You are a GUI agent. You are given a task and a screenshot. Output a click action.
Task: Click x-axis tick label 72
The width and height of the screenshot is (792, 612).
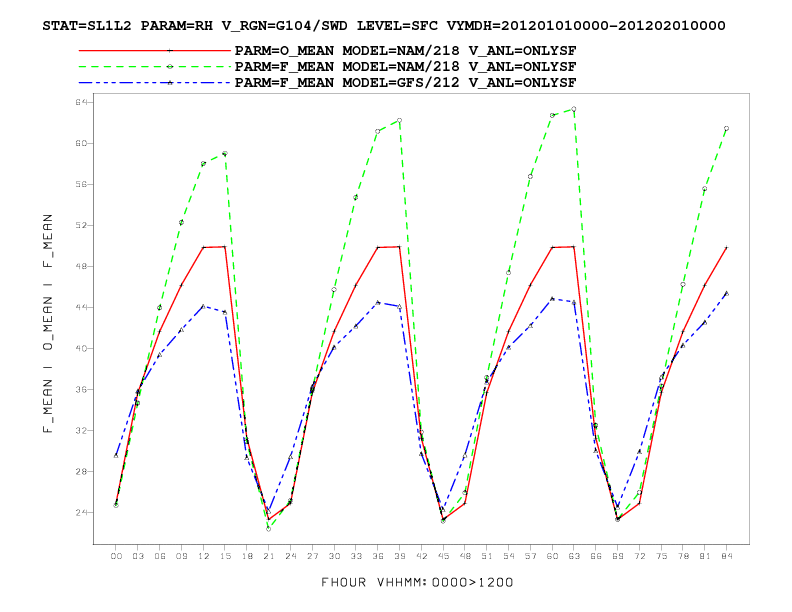click(x=639, y=556)
